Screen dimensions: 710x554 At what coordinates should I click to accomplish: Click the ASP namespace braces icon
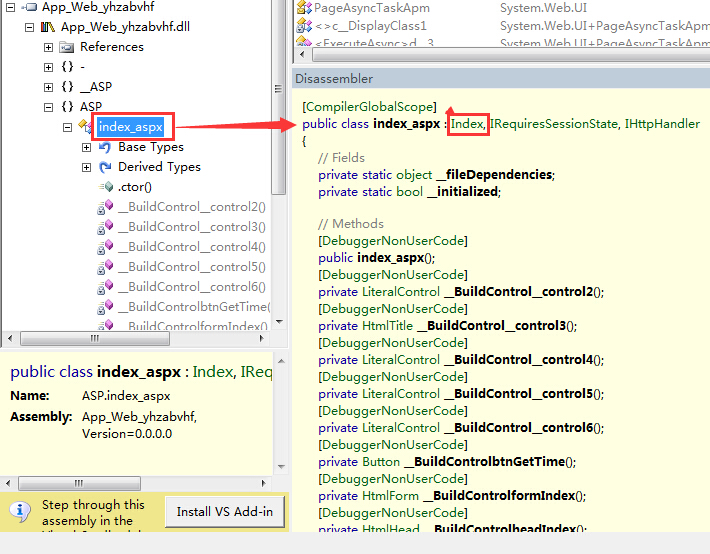coord(67,106)
